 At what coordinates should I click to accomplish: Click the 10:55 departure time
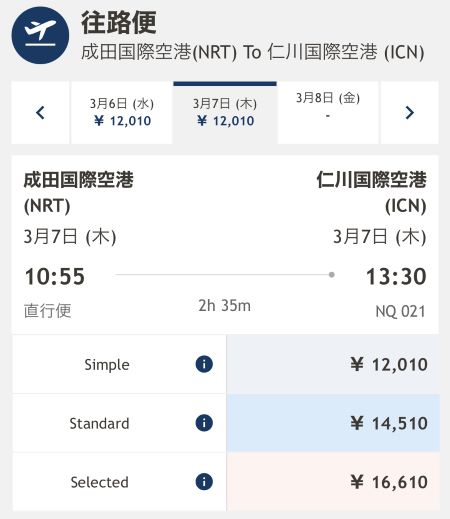coord(55,276)
